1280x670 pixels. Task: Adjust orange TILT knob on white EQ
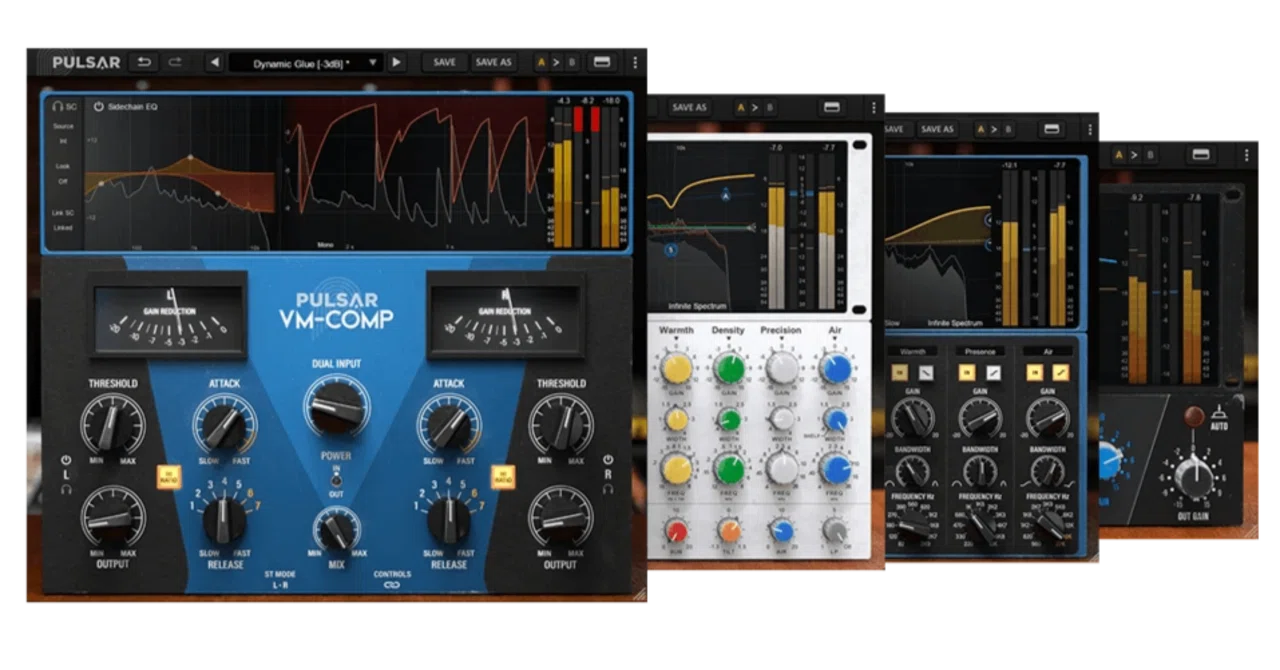[729, 530]
